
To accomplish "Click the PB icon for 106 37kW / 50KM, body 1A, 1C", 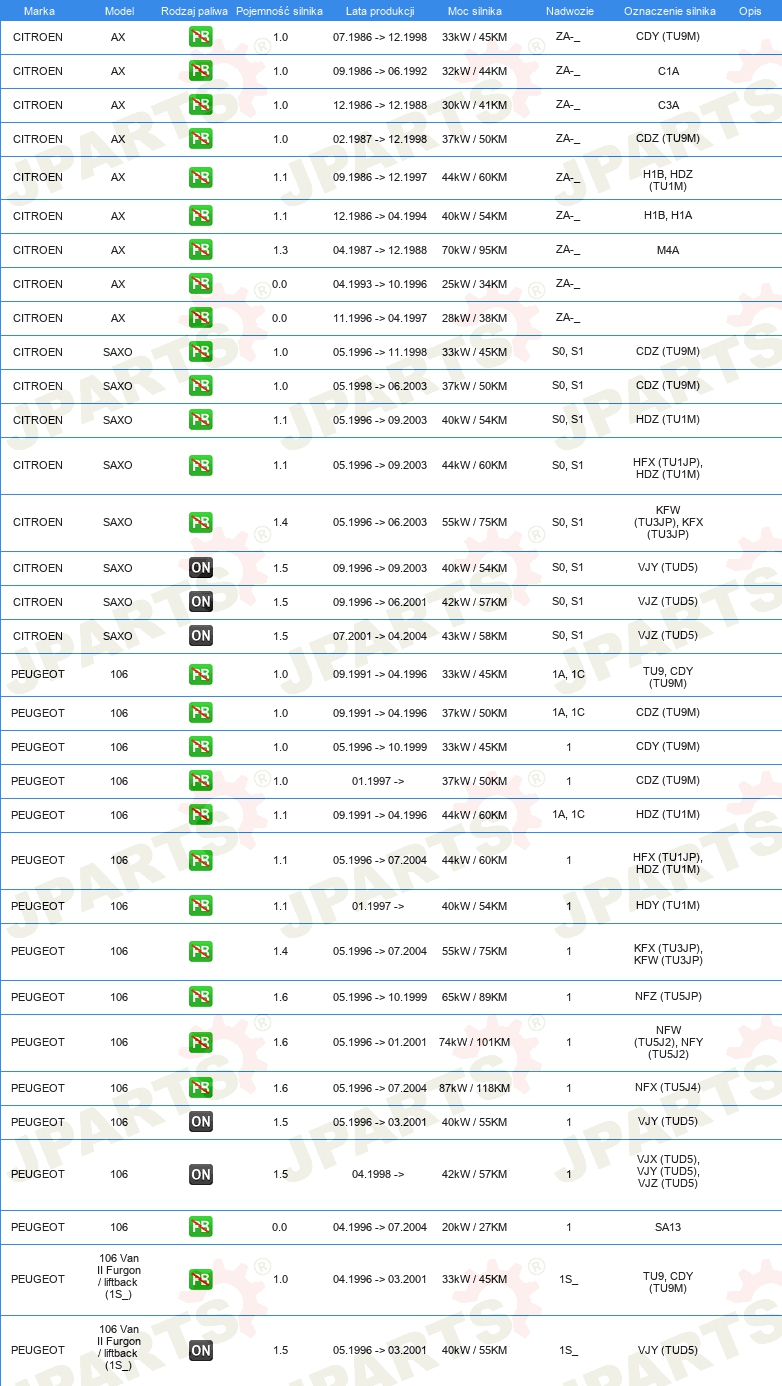I will click(x=201, y=713).
